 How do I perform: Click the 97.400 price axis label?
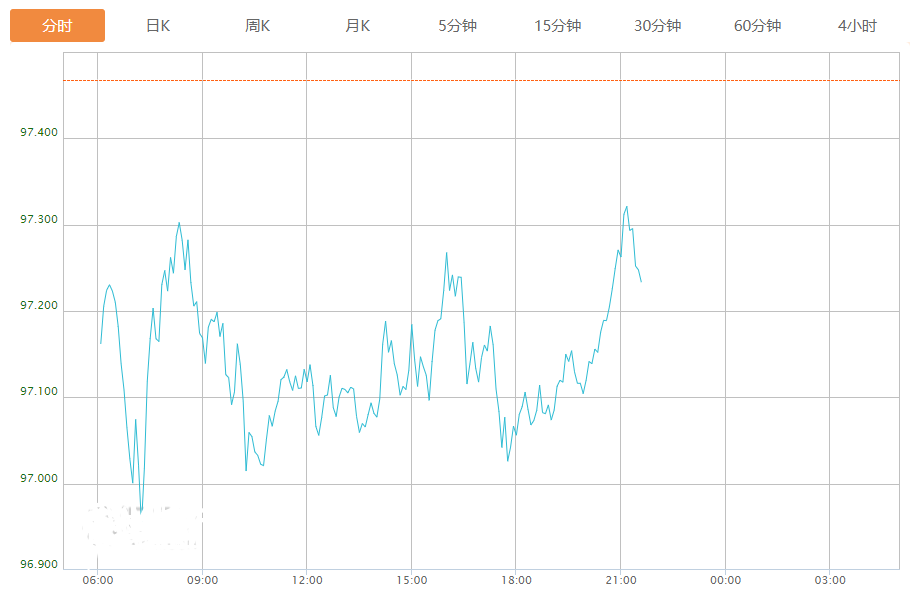click(39, 133)
